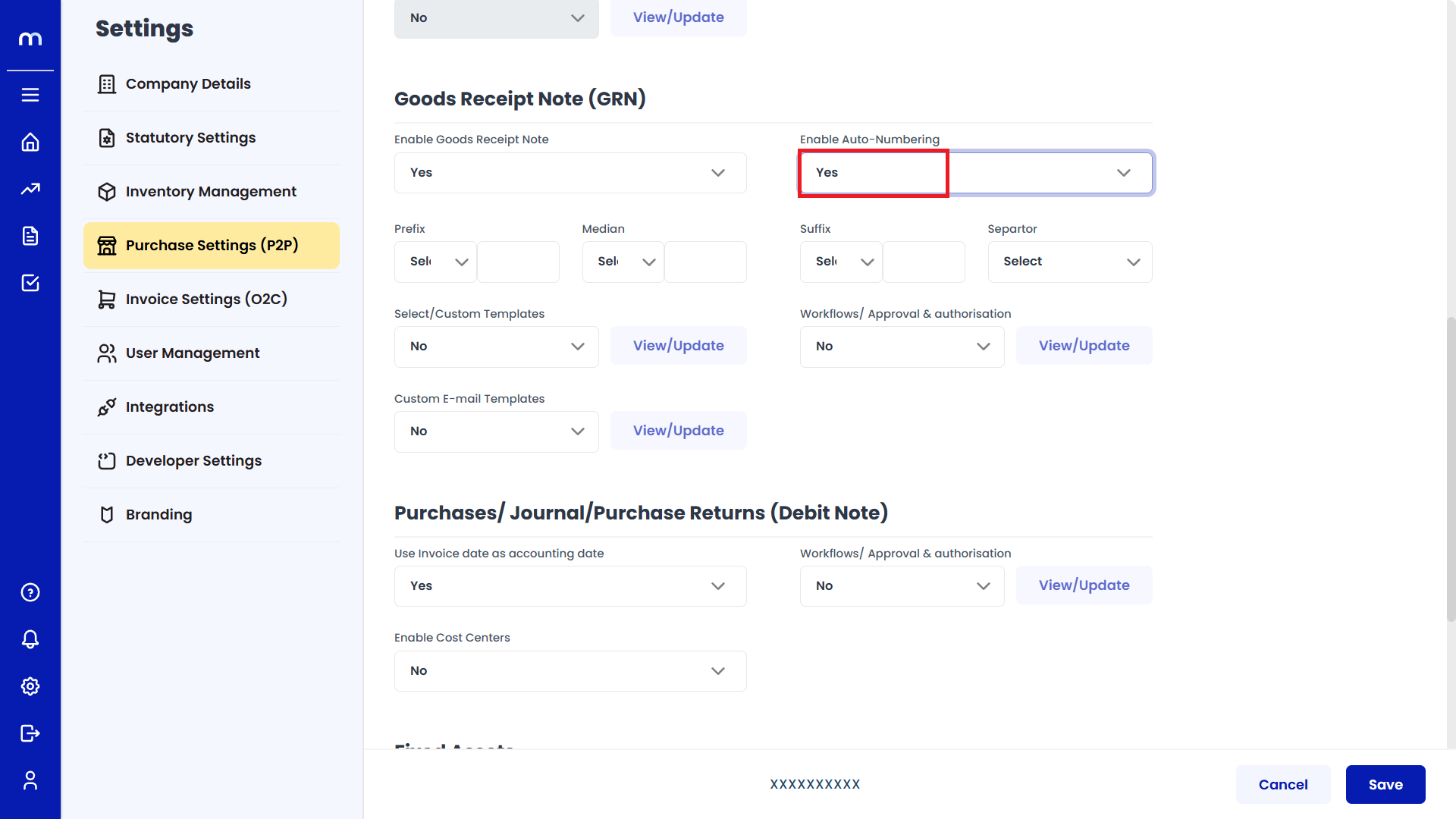Expand Enable Goods Receipt Note dropdown
This screenshot has width=1456, height=819.
click(570, 173)
